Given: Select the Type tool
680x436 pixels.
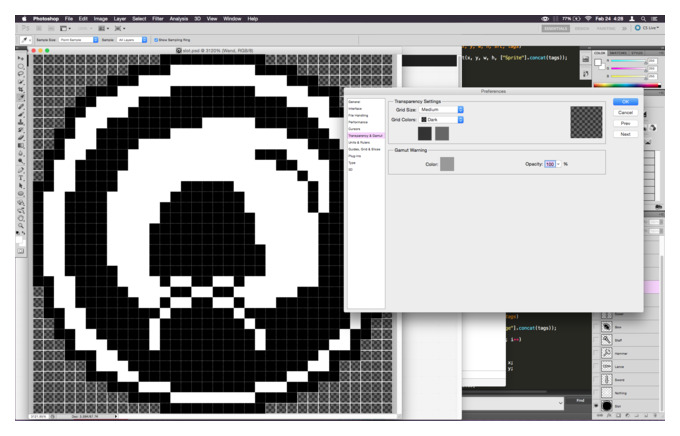Looking at the screenshot, I should pos(20,178).
